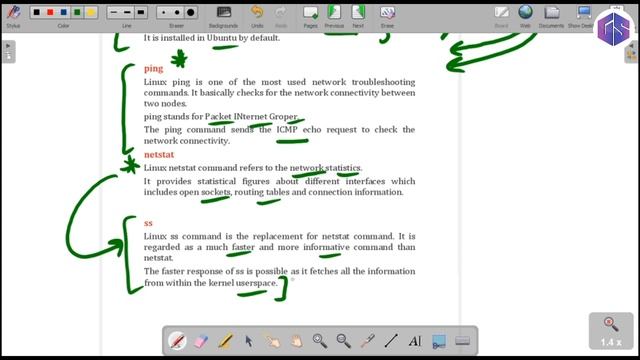Add a new page with Pages
The width and height of the screenshot is (640, 360).
[310, 16]
